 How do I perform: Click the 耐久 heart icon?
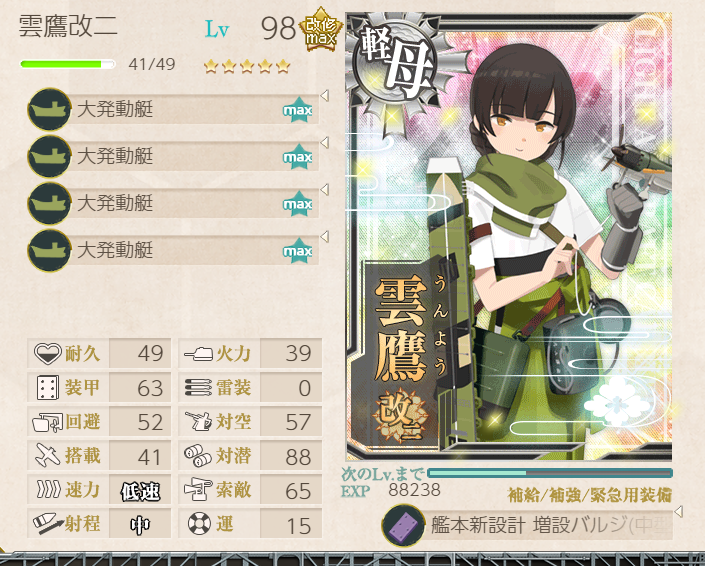point(48,353)
